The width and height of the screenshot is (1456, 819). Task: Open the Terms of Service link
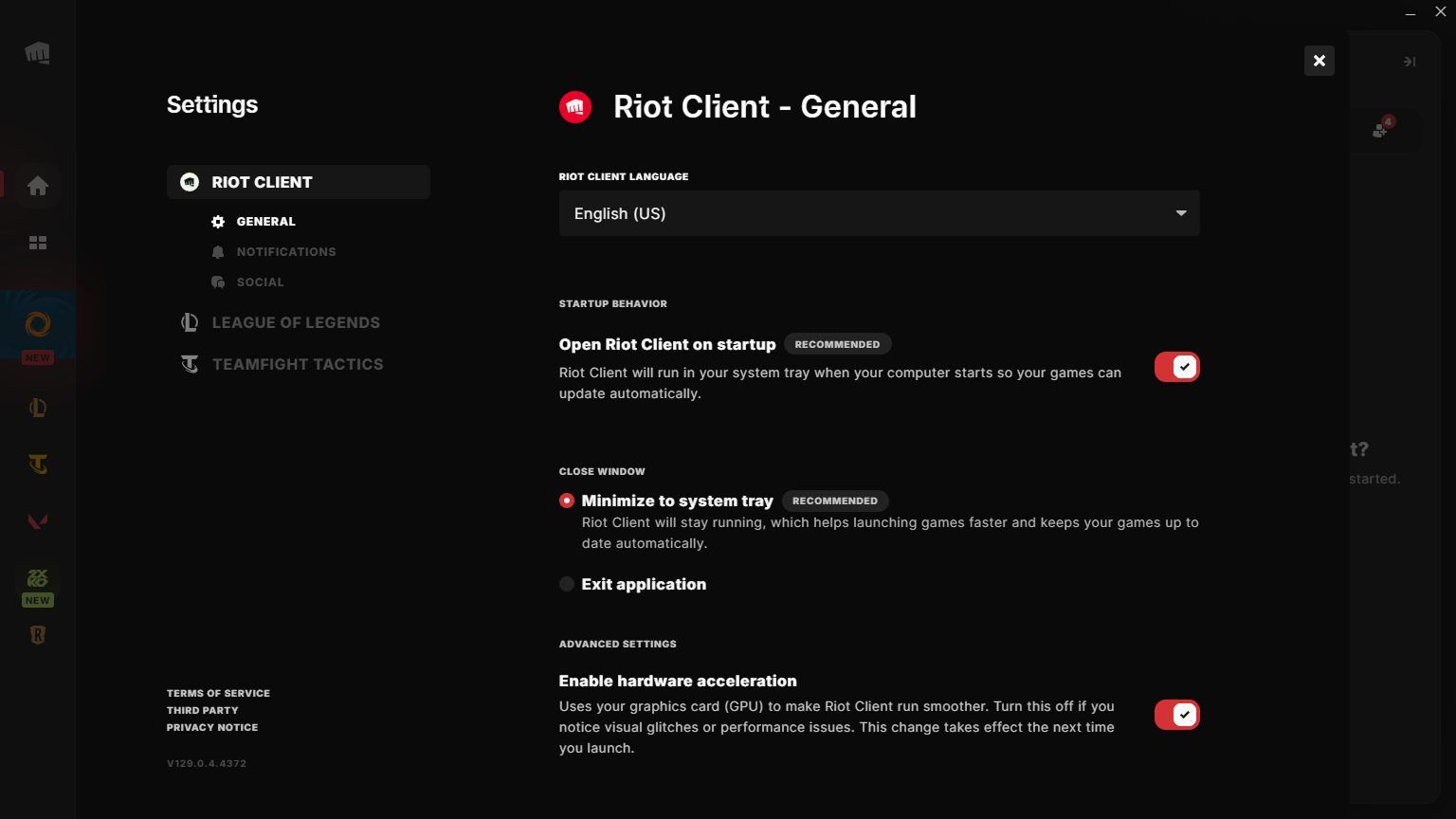[218, 693]
